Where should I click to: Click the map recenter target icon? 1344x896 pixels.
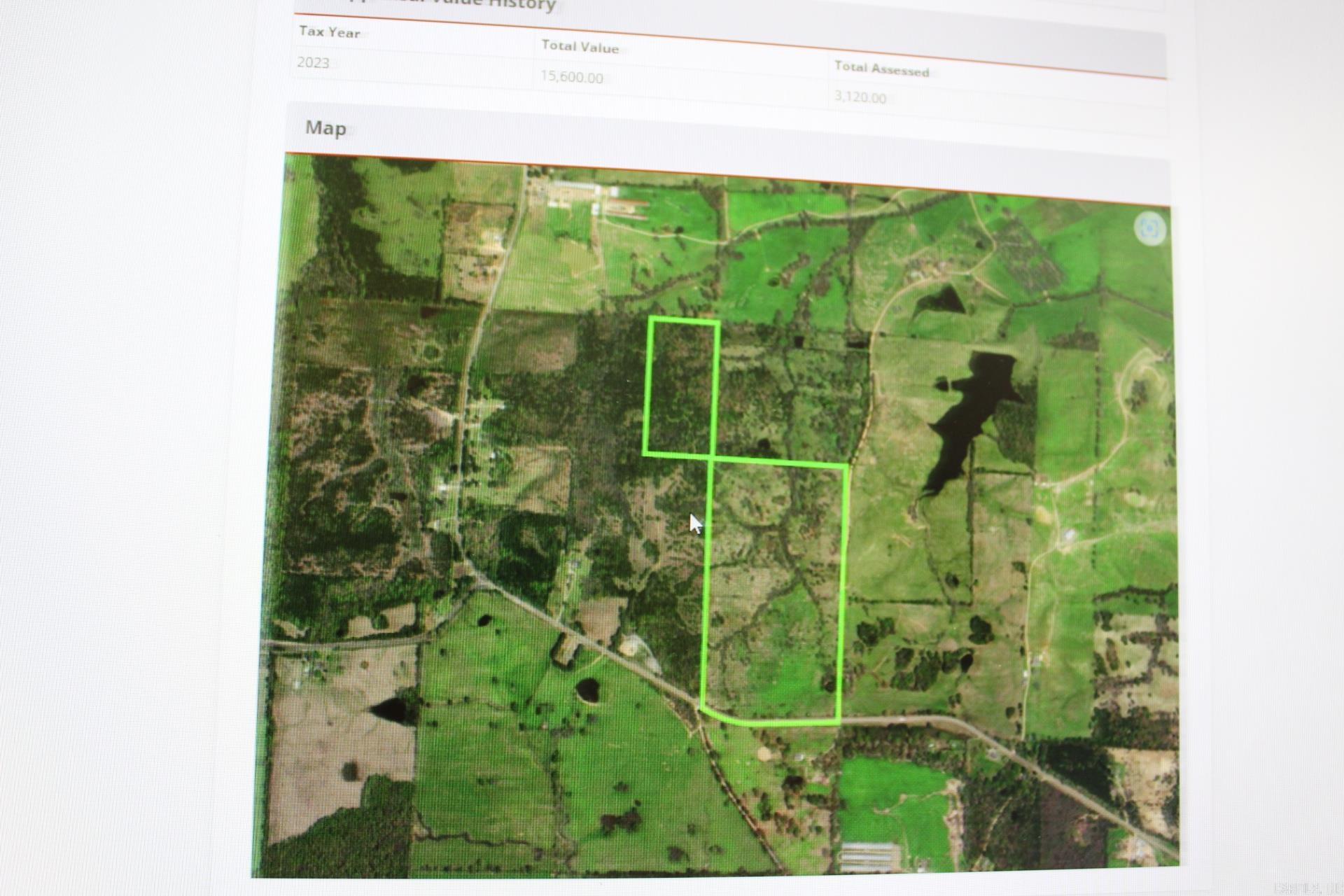[1150, 228]
